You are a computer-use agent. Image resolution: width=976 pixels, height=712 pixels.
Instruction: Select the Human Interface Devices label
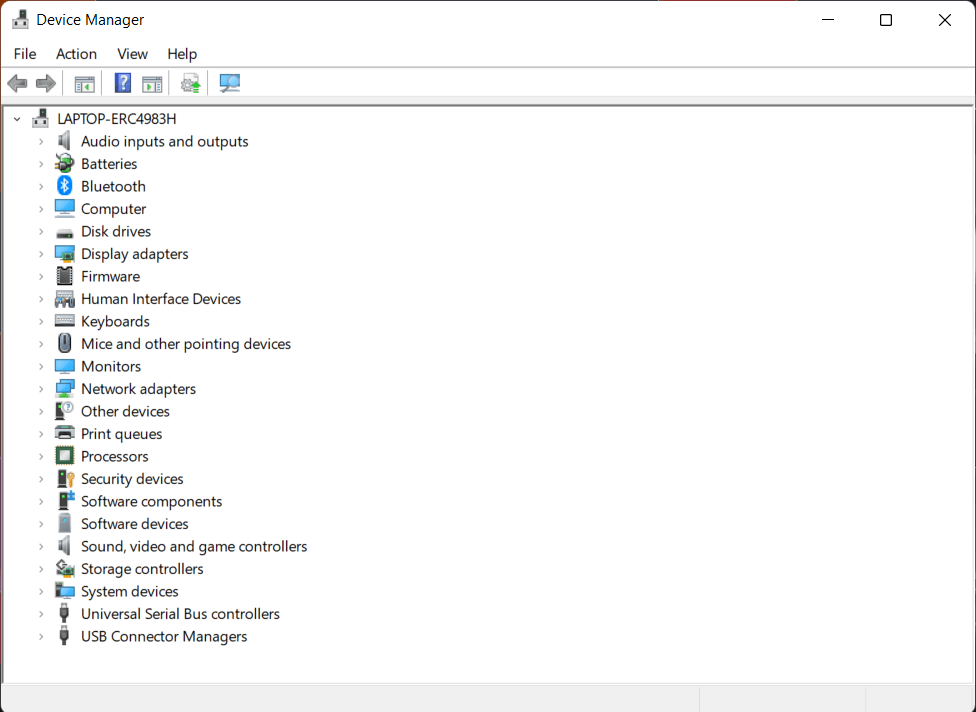pos(161,299)
